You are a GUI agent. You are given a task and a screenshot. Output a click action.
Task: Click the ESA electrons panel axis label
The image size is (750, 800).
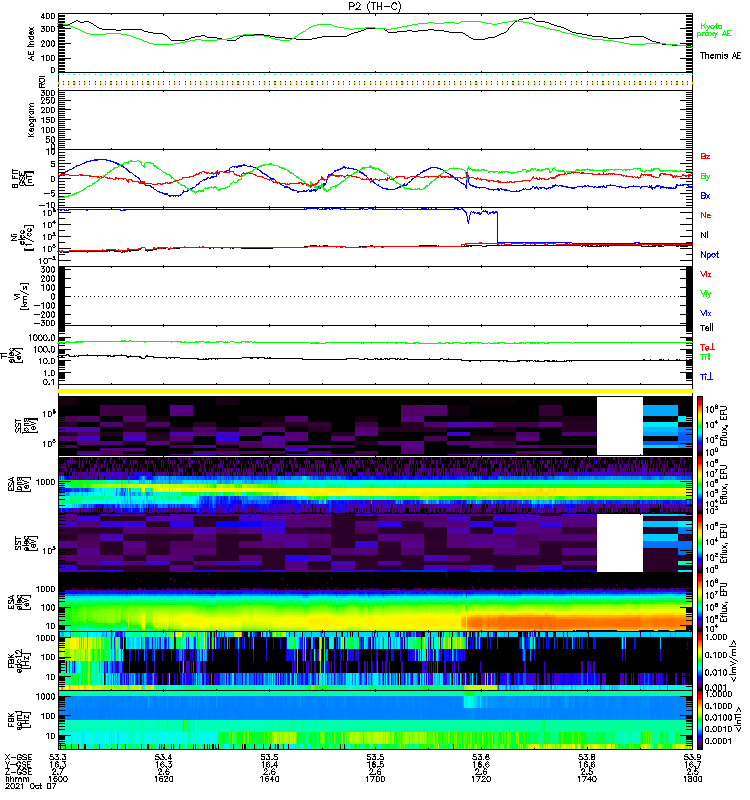[18, 601]
